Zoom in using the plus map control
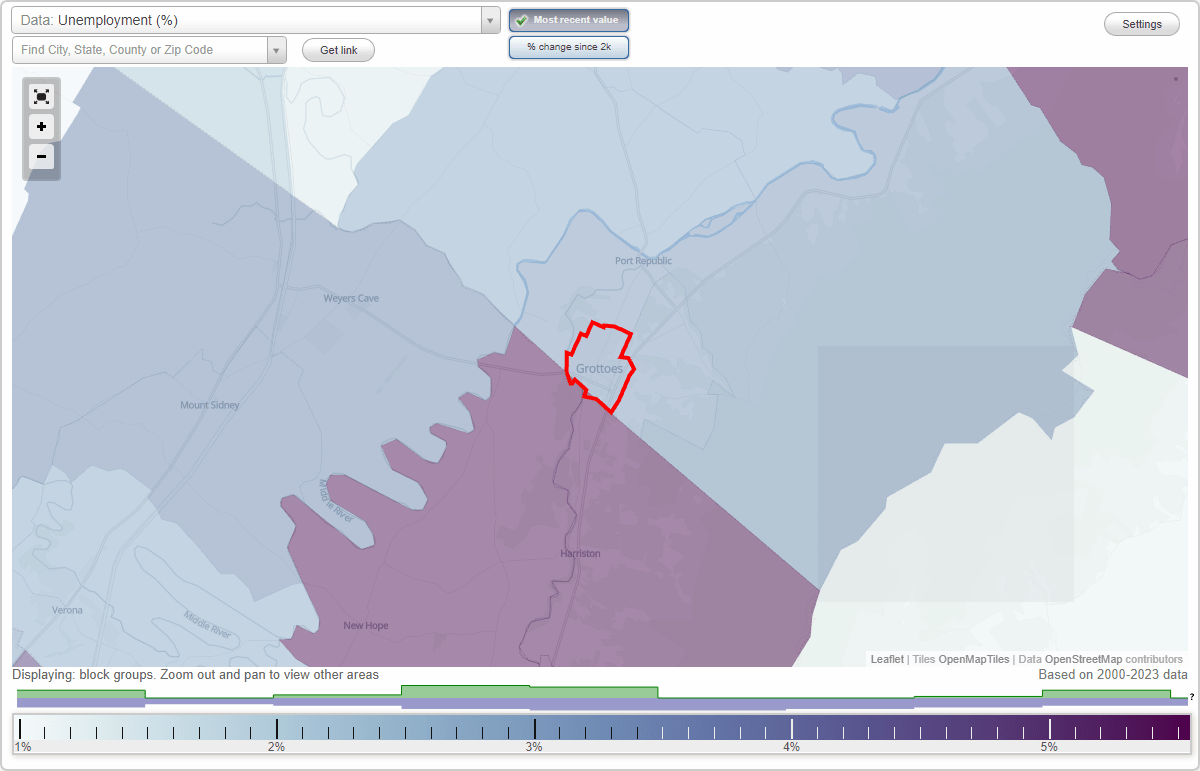 (x=41, y=126)
